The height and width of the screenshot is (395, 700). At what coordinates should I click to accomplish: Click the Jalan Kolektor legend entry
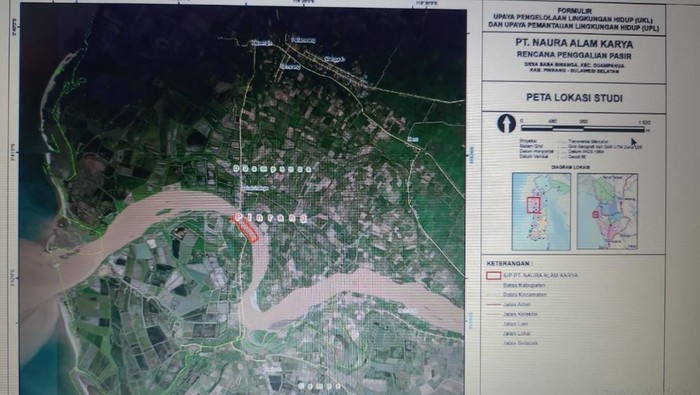[520, 314]
